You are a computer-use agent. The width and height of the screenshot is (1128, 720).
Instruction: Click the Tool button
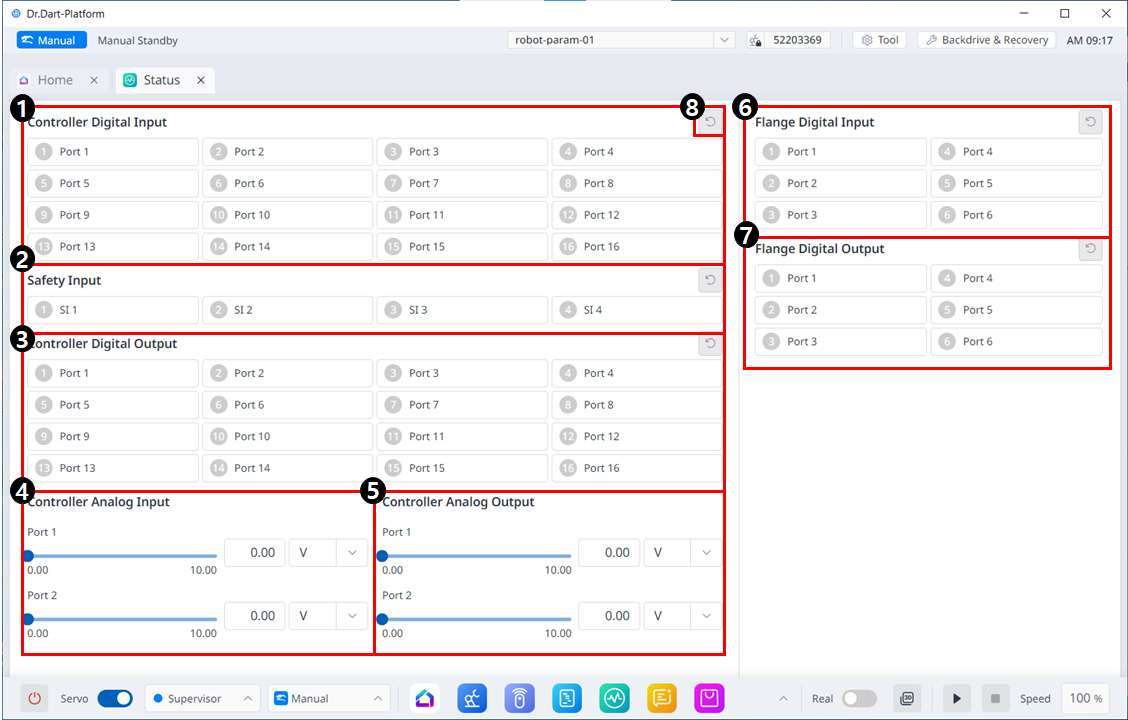[x=880, y=40]
